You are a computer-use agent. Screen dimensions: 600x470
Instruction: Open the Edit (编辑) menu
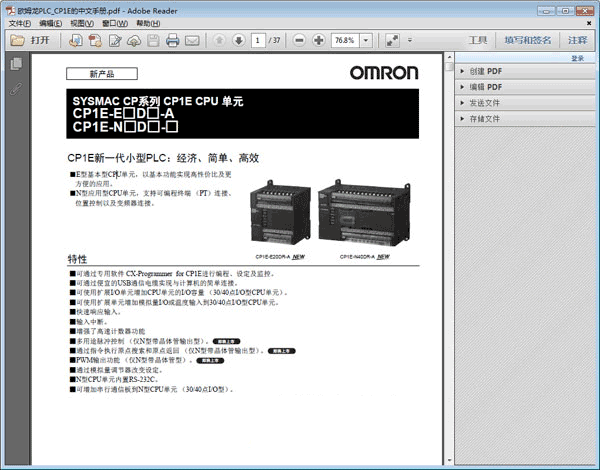coord(51,23)
